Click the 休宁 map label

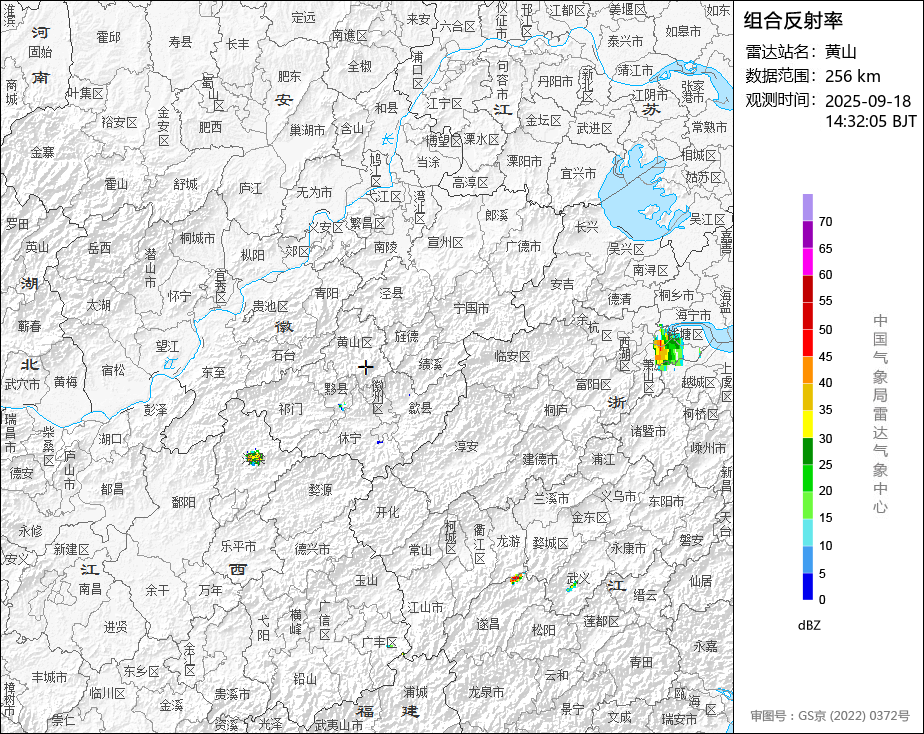coord(349,438)
